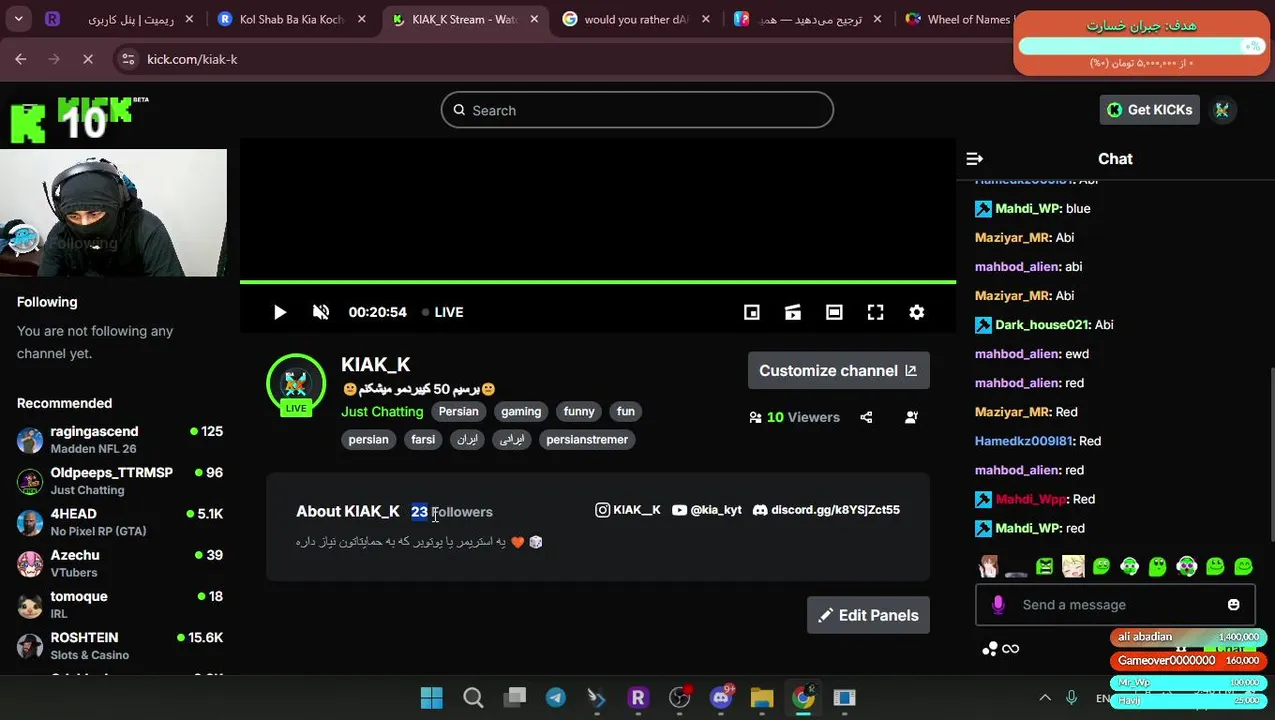Open File Explorer from the taskbar
The width and height of the screenshot is (1275, 720).
(762, 698)
